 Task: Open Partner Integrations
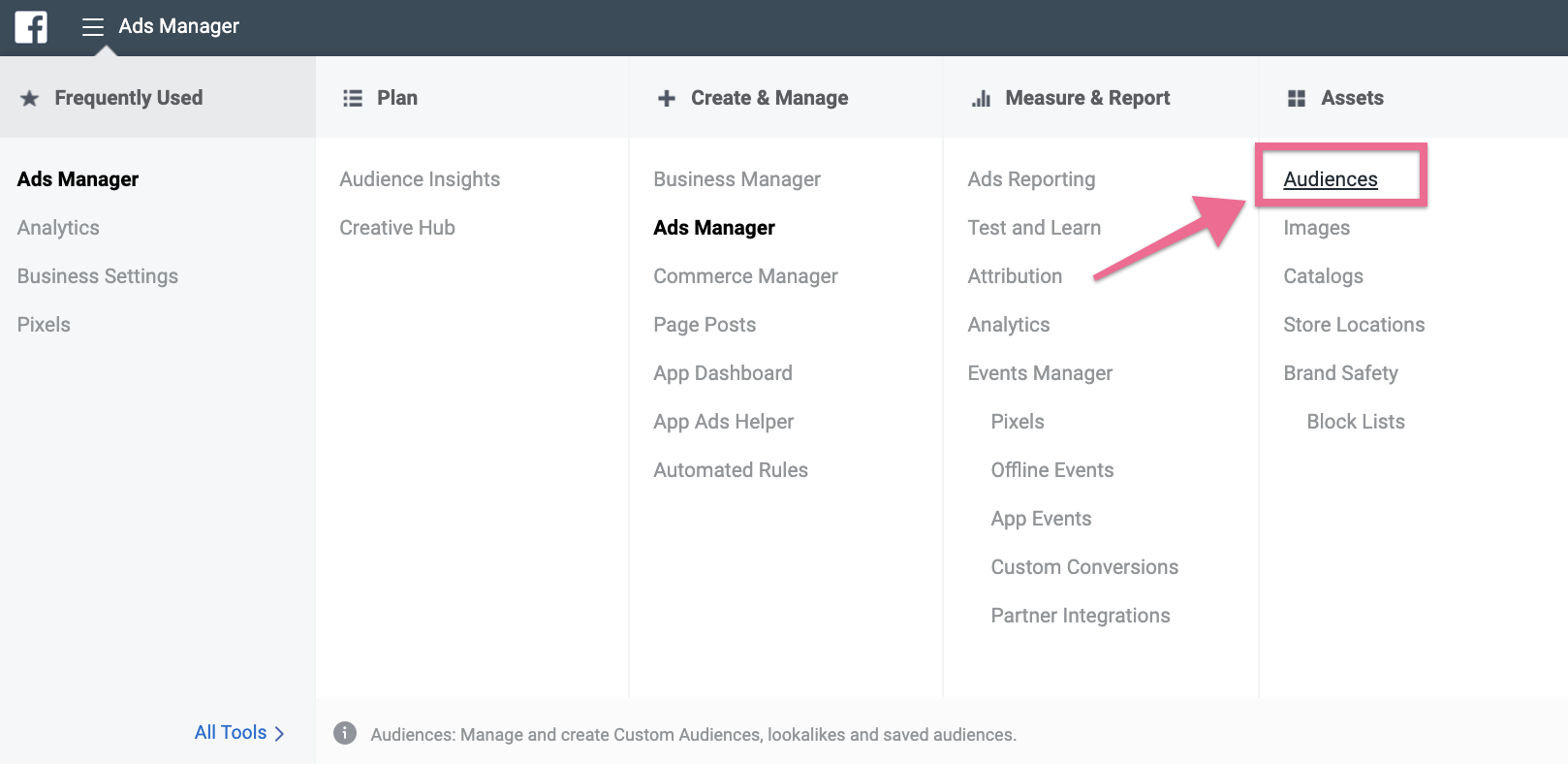coord(1081,616)
